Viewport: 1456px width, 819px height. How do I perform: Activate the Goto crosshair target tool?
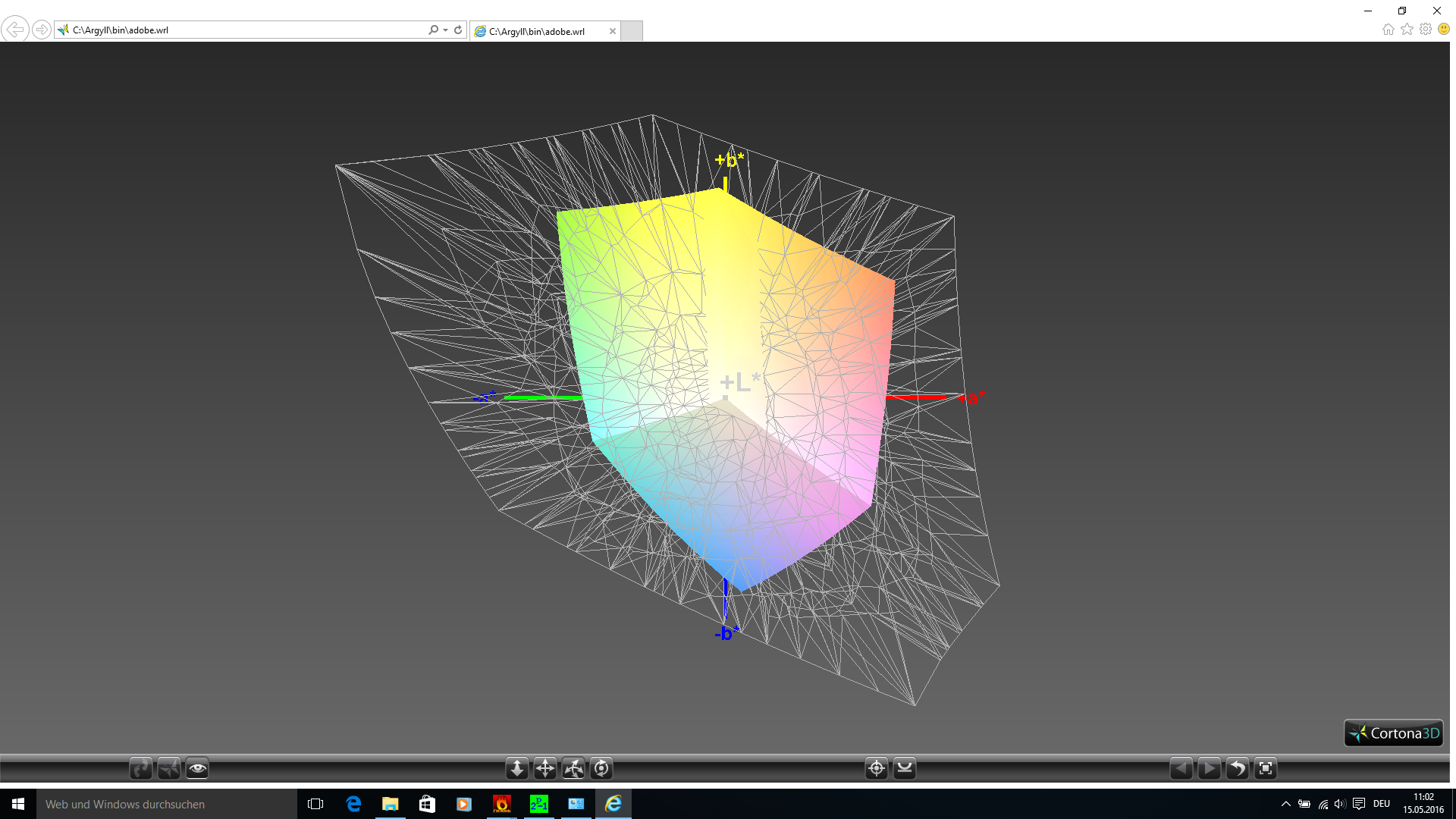[877, 768]
